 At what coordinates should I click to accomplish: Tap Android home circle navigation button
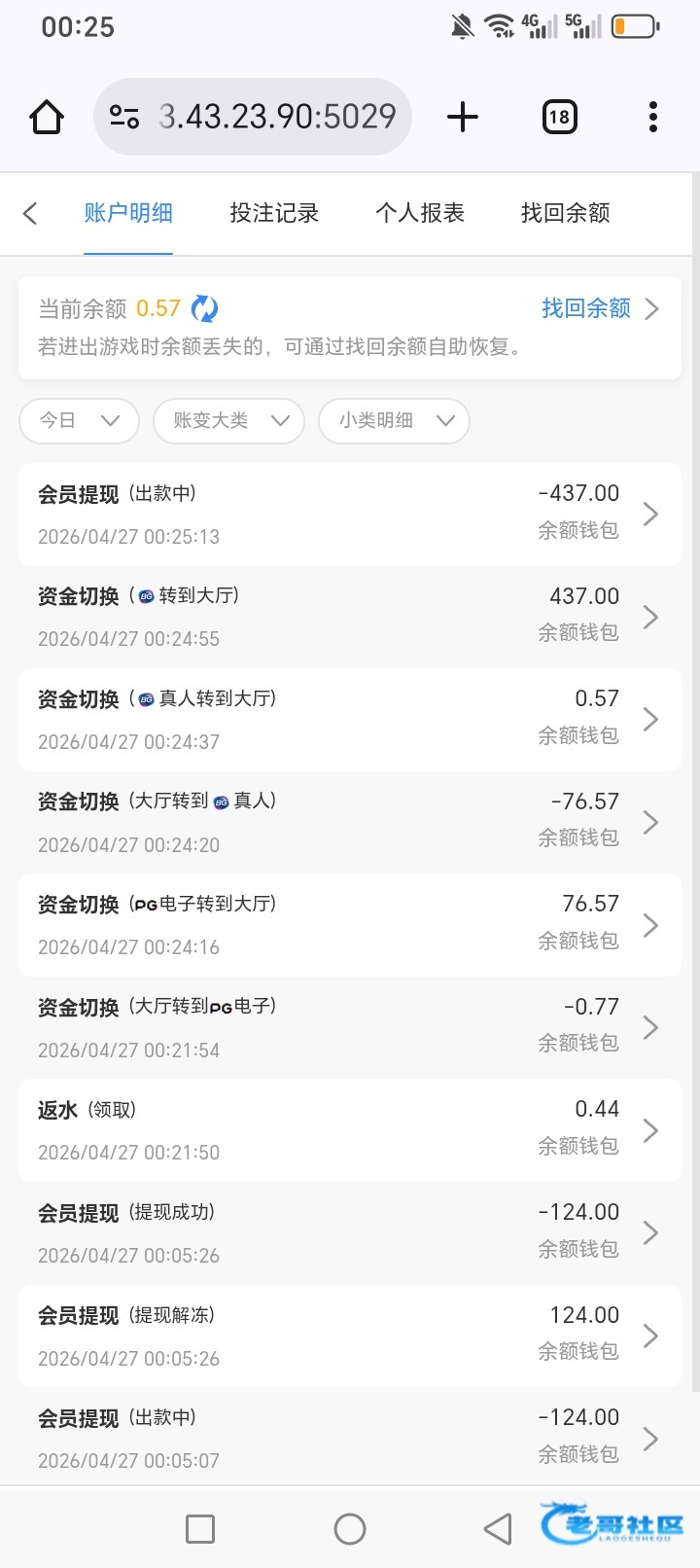(x=350, y=1528)
